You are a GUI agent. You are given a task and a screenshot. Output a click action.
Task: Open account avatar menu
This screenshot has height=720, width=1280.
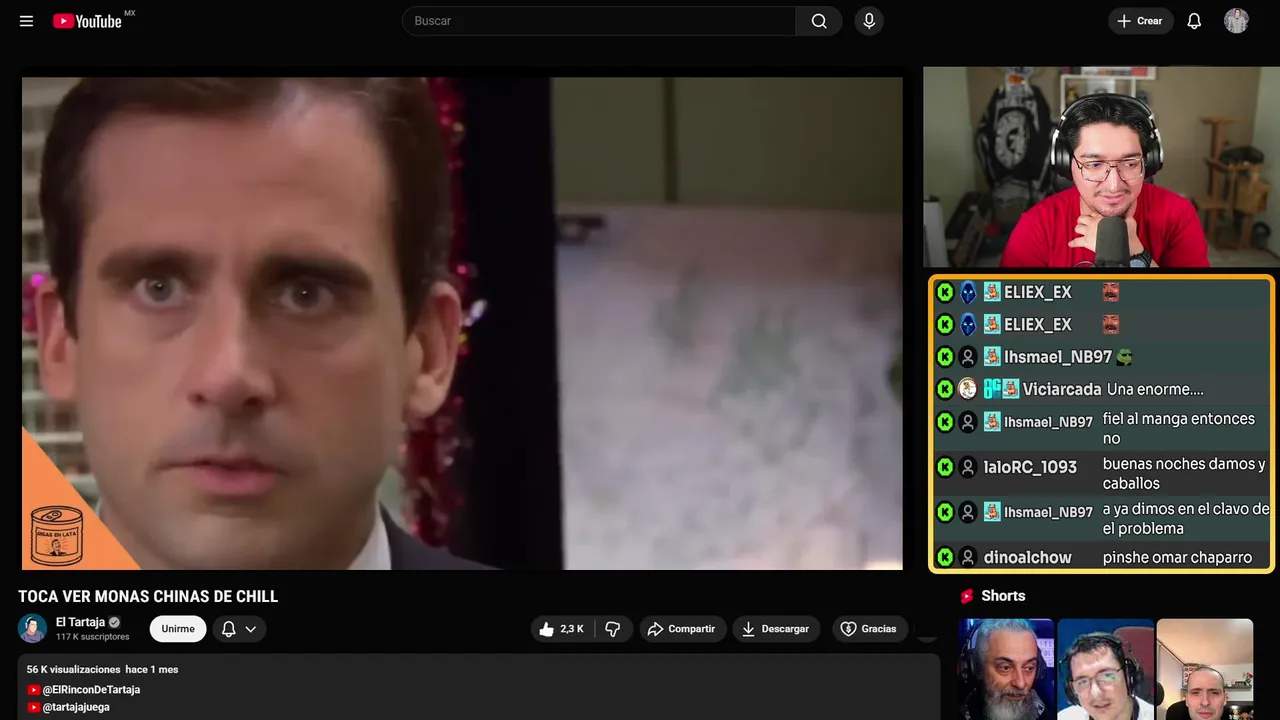pyautogui.click(x=1236, y=21)
